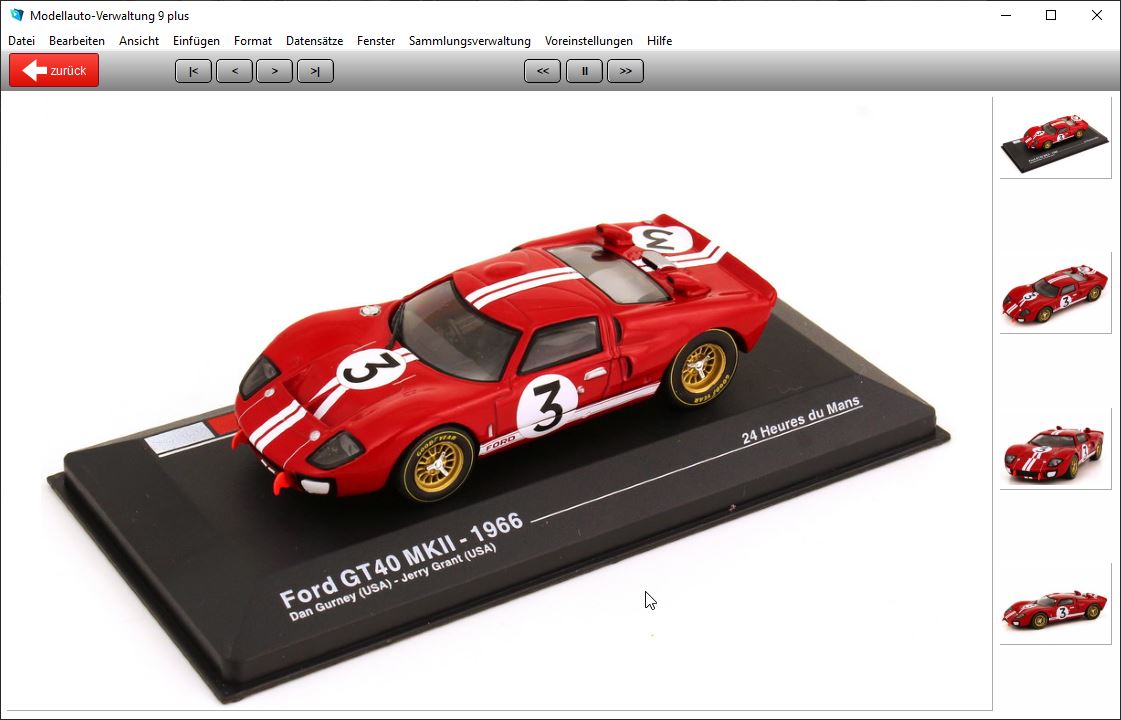Open the Format menu
The height and width of the screenshot is (720, 1121).
(x=253, y=41)
